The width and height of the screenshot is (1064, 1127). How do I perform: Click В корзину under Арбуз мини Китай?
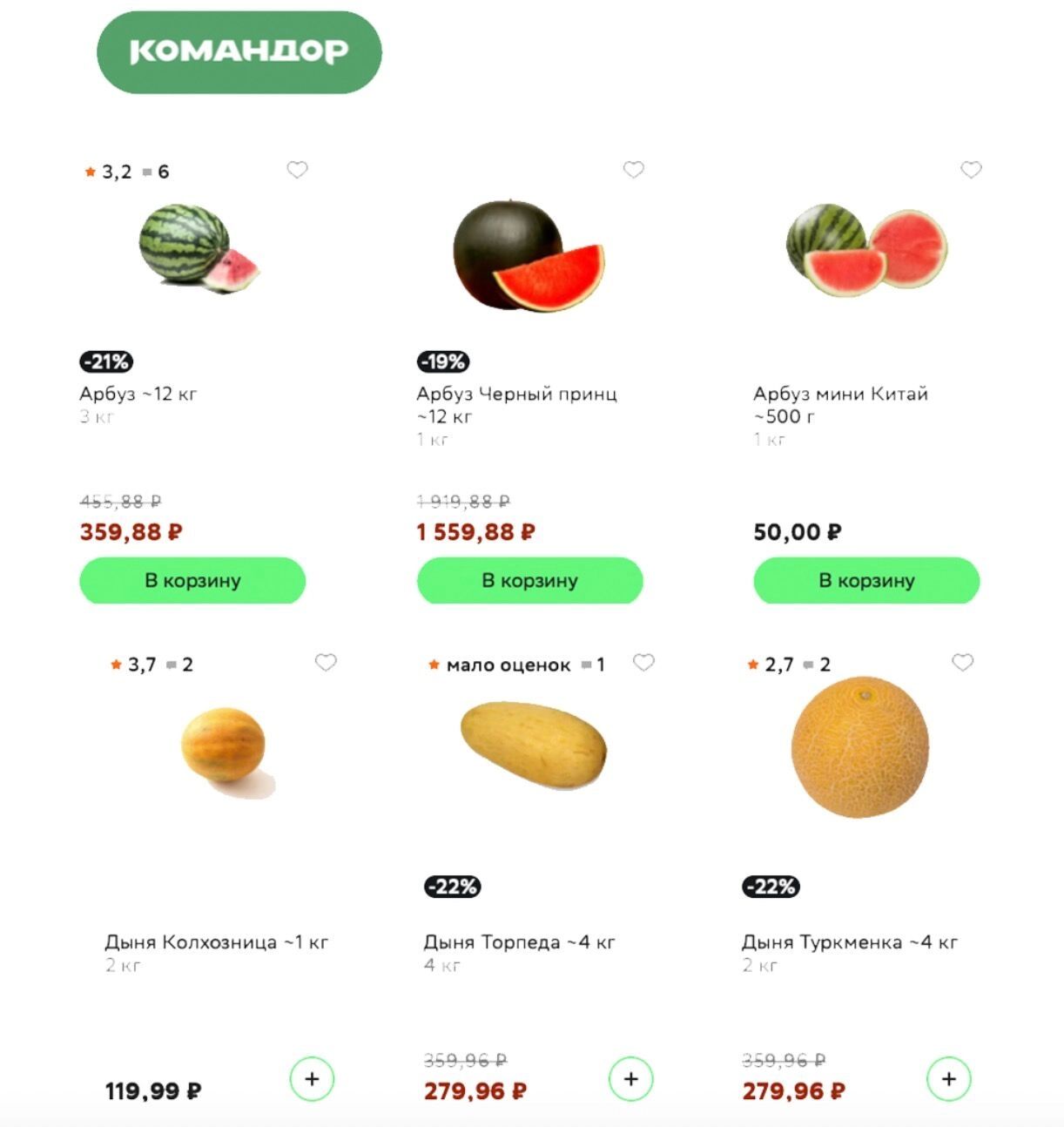coord(866,581)
